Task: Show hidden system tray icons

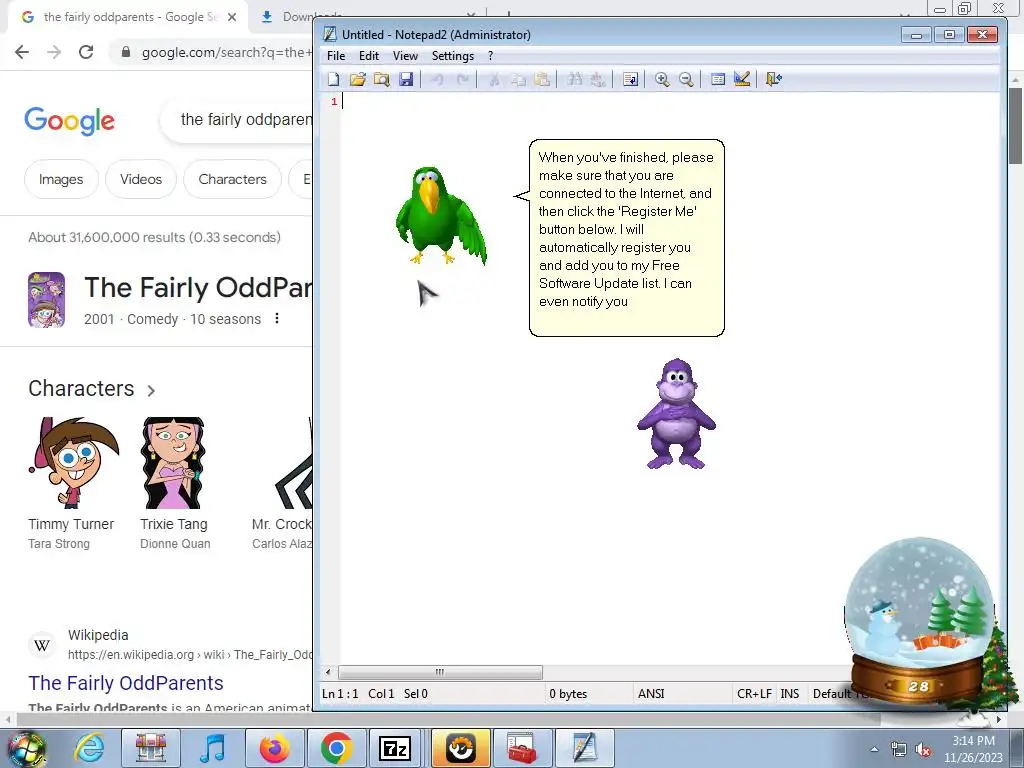Action: click(874, 749)
